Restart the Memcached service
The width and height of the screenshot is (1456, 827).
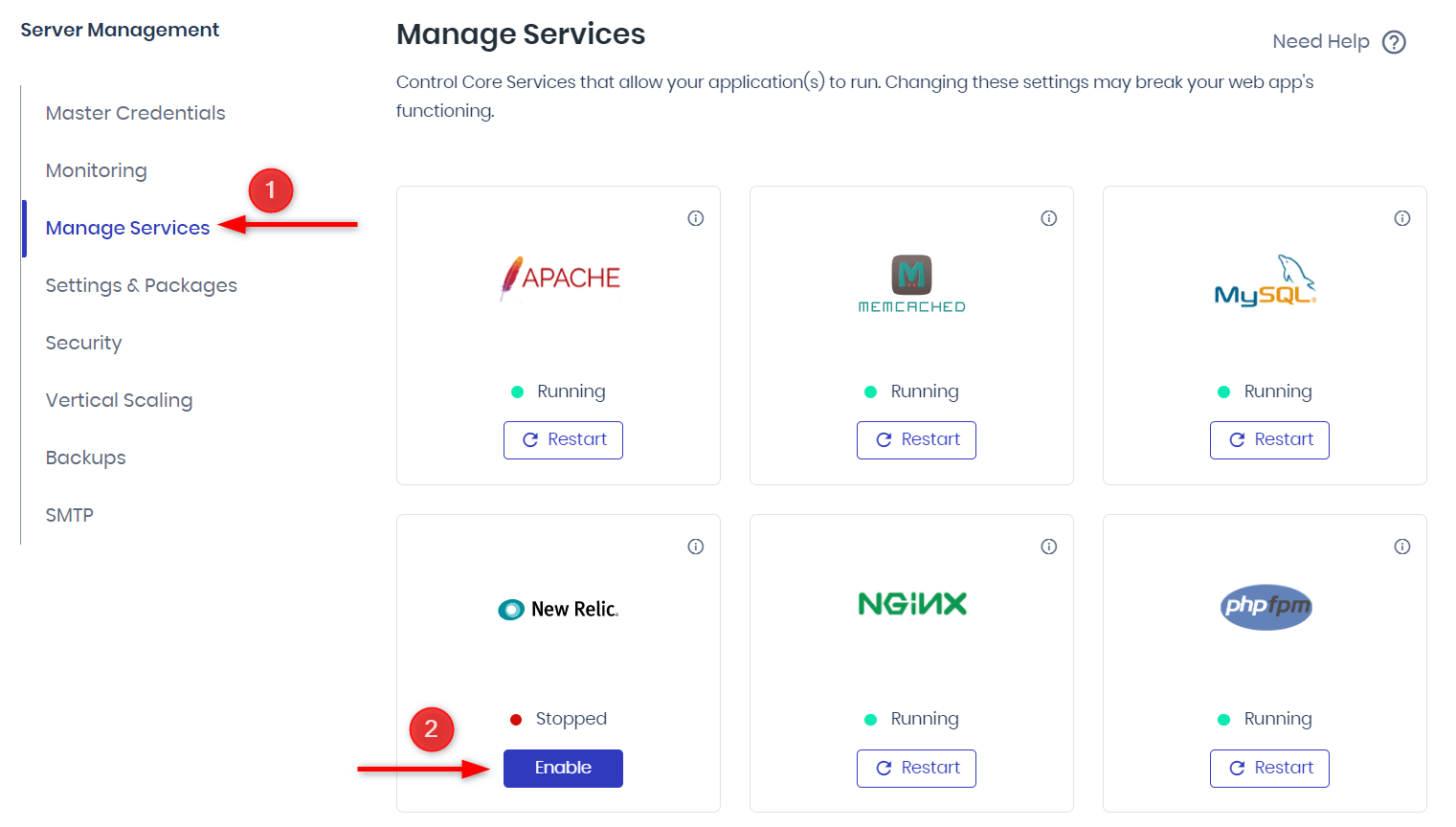[x=916, y=440]
